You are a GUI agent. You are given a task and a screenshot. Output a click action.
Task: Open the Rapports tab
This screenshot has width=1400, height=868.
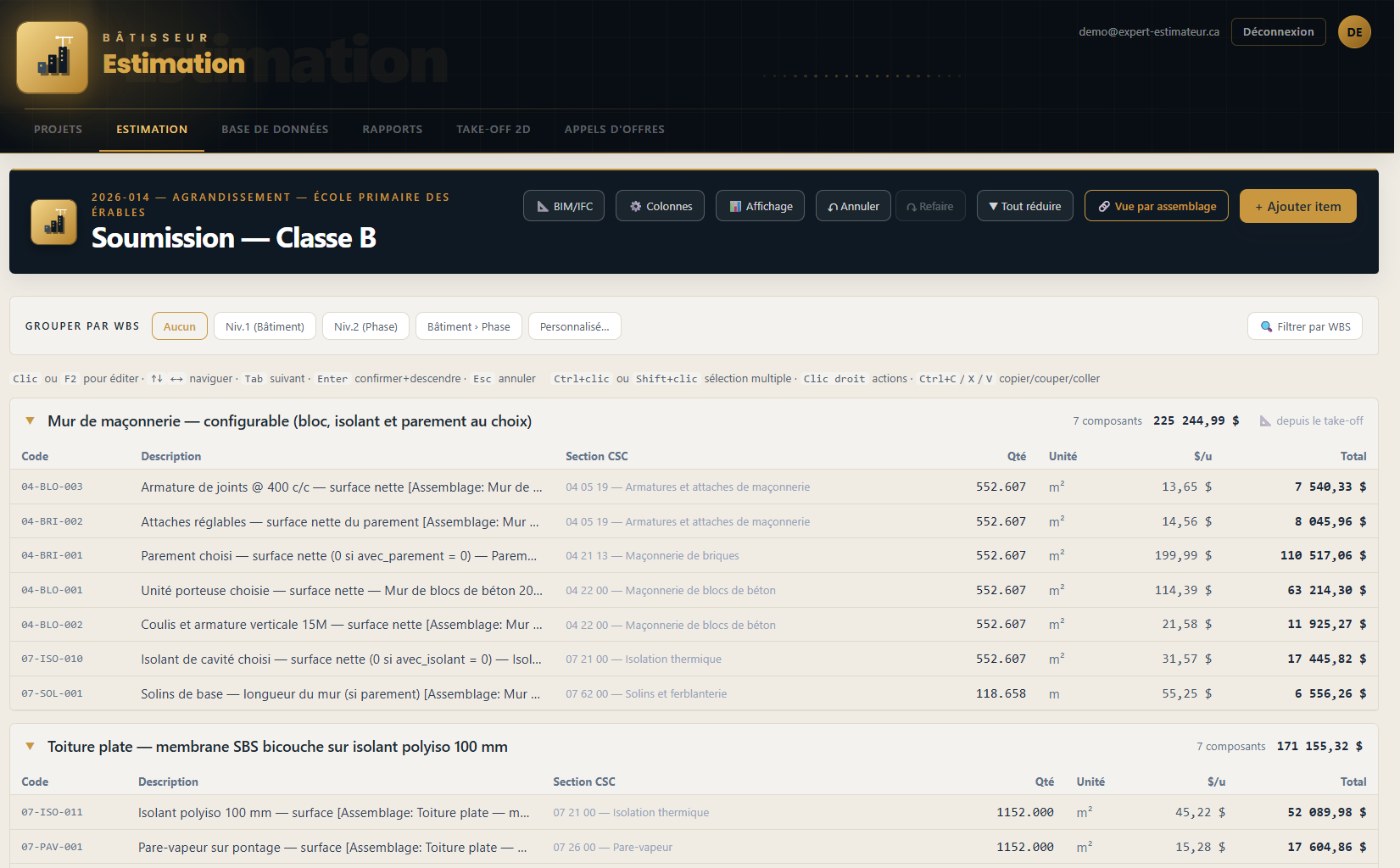(392, 129)
